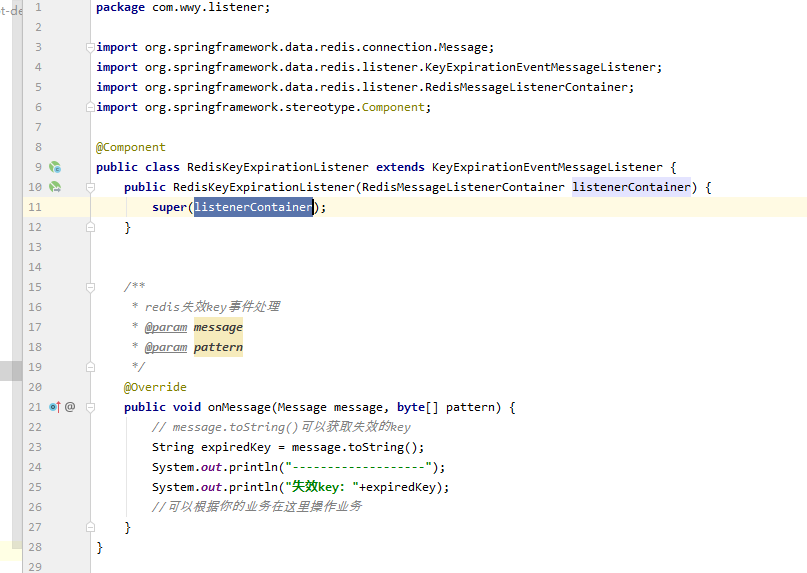Collapse the import block fold marker on line 3
The image size is (807, 573).
click(x=90, y=47)
